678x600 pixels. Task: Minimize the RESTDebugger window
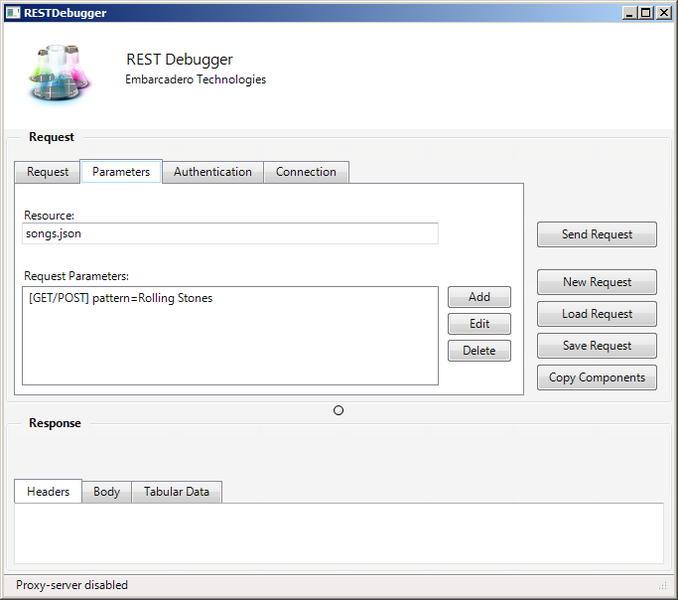[629, 13]
